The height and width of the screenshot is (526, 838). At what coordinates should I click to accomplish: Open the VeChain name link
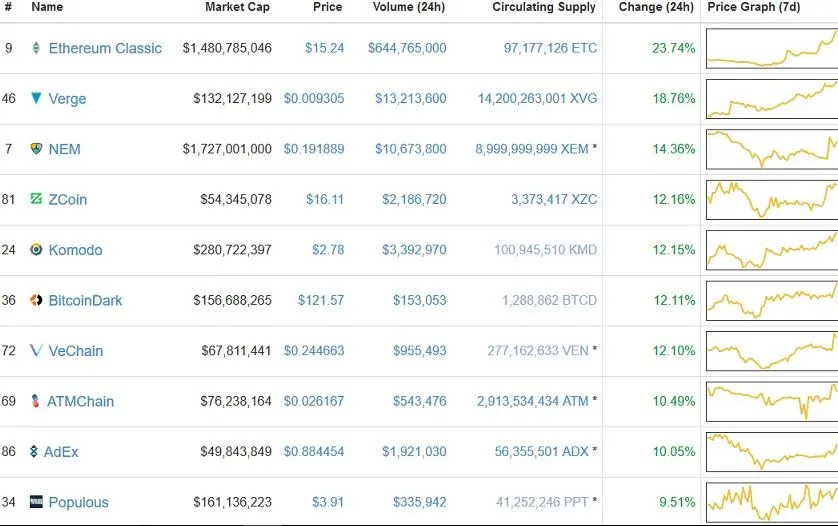(76, 351)
